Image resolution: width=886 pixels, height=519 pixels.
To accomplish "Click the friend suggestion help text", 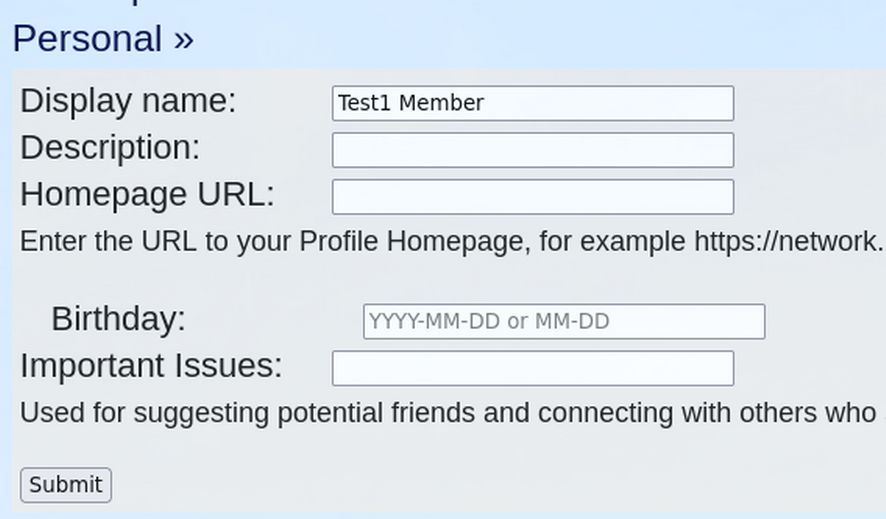I will [x=448, y=413].
